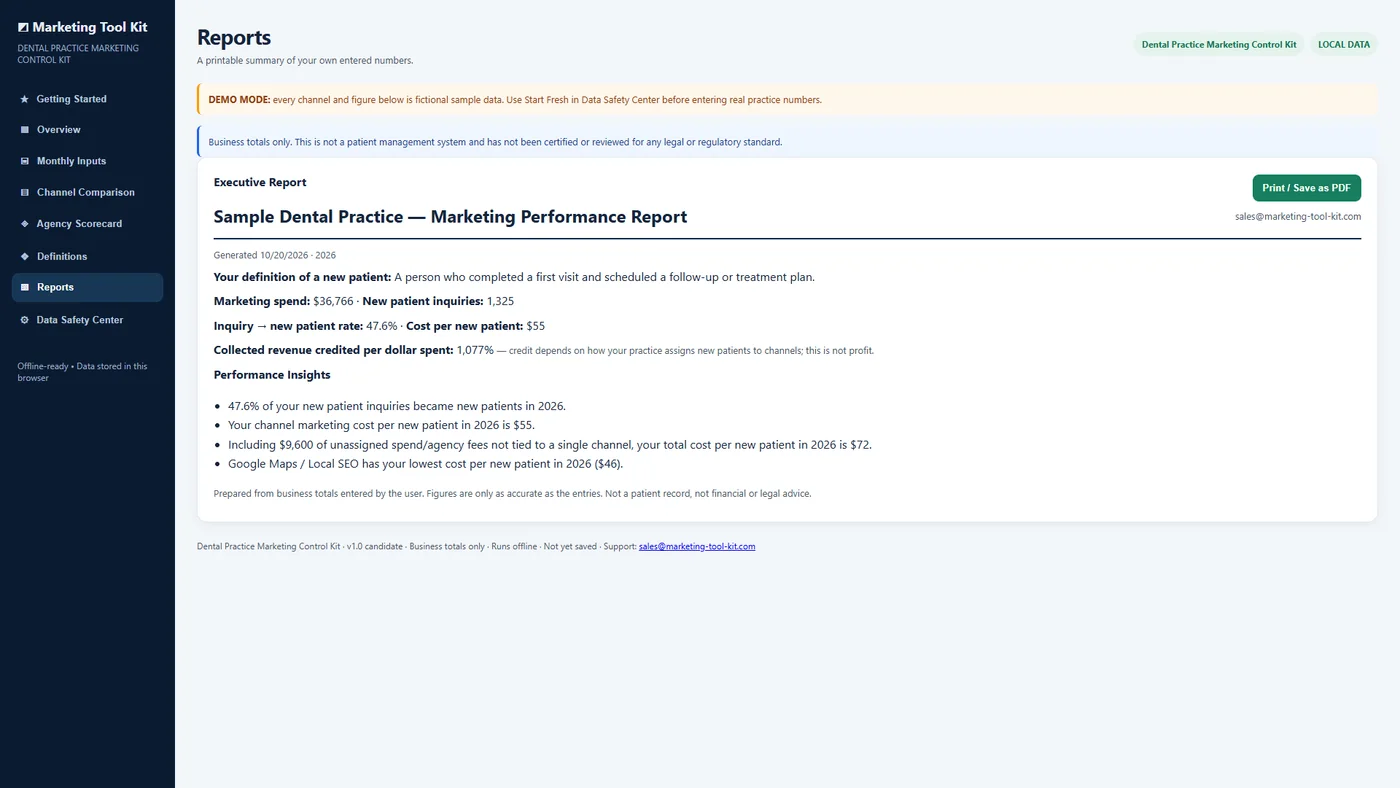
Task: Click the bullet about channel marketing cost $55
Action: click(x=381, y=425)
